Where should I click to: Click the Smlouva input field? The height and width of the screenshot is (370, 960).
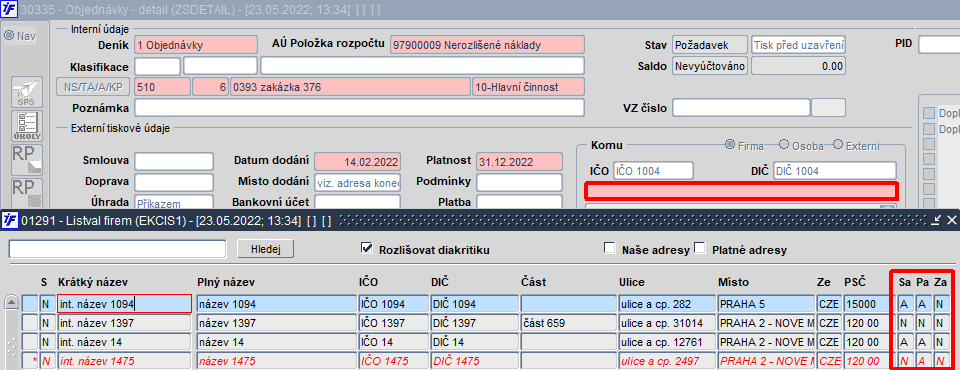[174, 162]
